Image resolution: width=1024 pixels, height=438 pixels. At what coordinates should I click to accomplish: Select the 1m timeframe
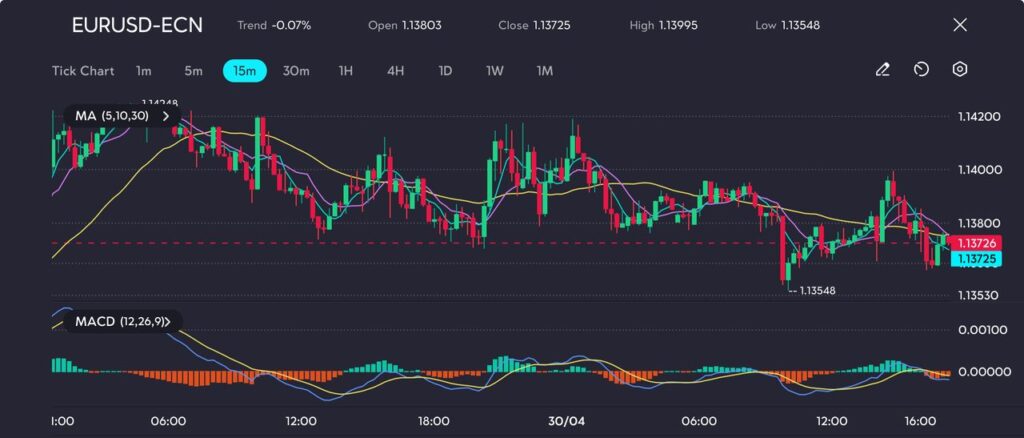(x=144, y=71)
